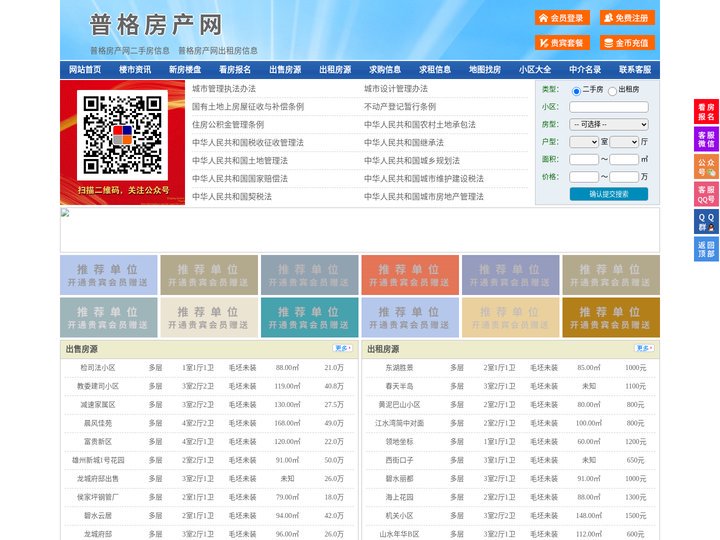Open the 领地坐标 rental listing
This screenshot has width=720, height=540.
[399, 442]
